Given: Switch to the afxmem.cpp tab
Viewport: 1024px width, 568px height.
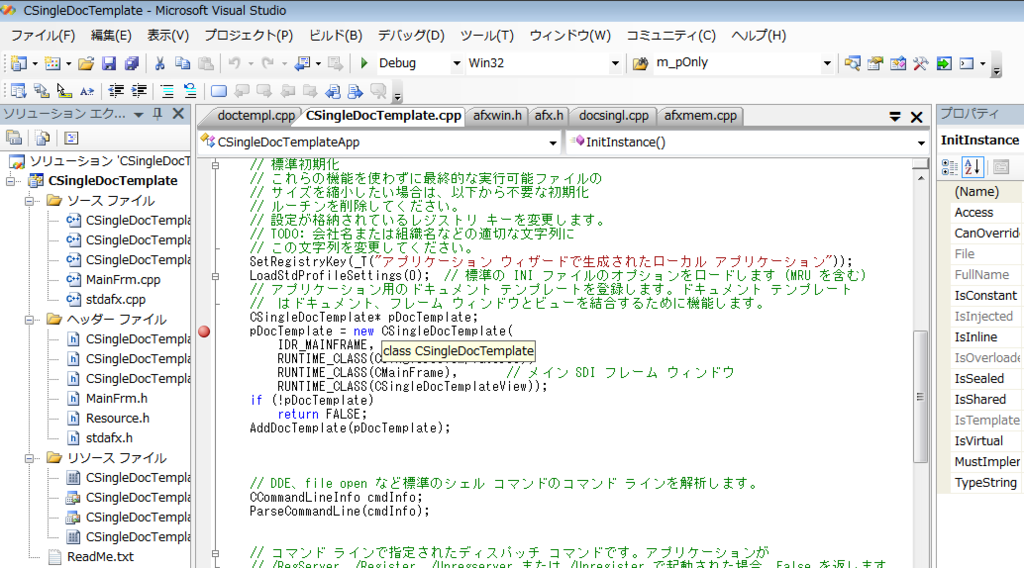Looking at the screenshot, I should [x=700, y=116].
